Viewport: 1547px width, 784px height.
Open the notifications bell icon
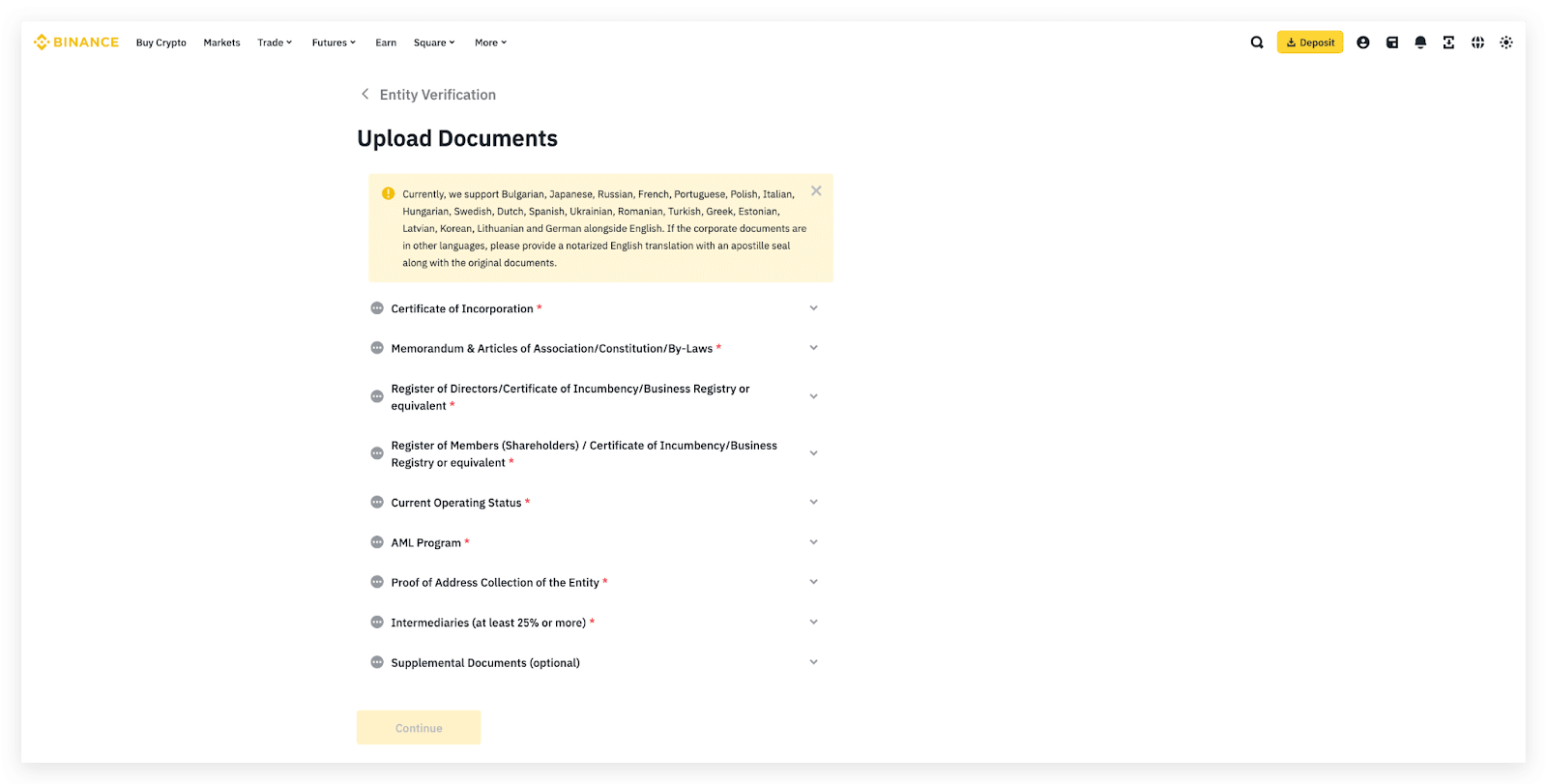pyautogui.click(x=1420, y=43)
